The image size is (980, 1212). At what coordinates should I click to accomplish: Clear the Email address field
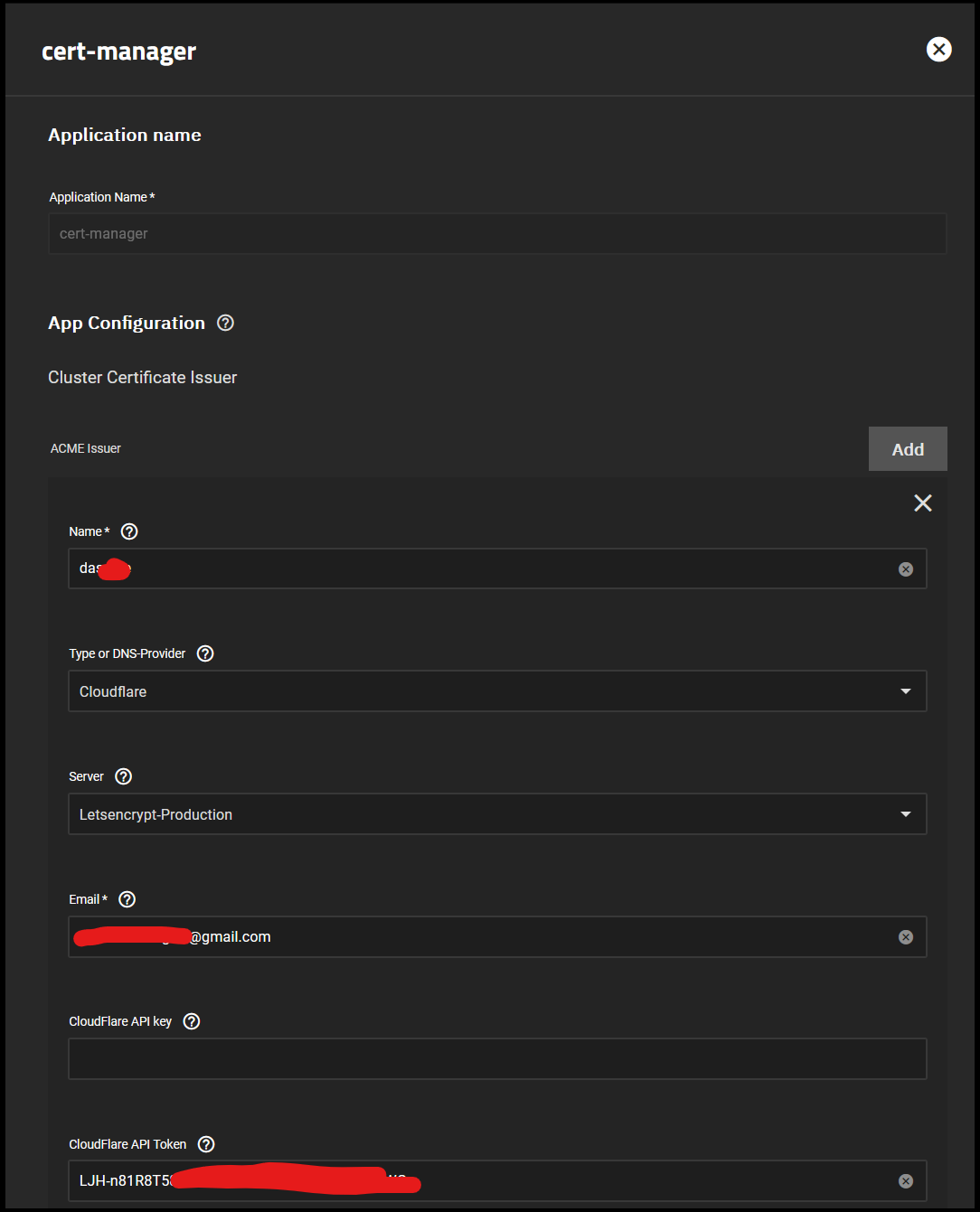click(x=906, y=936)
